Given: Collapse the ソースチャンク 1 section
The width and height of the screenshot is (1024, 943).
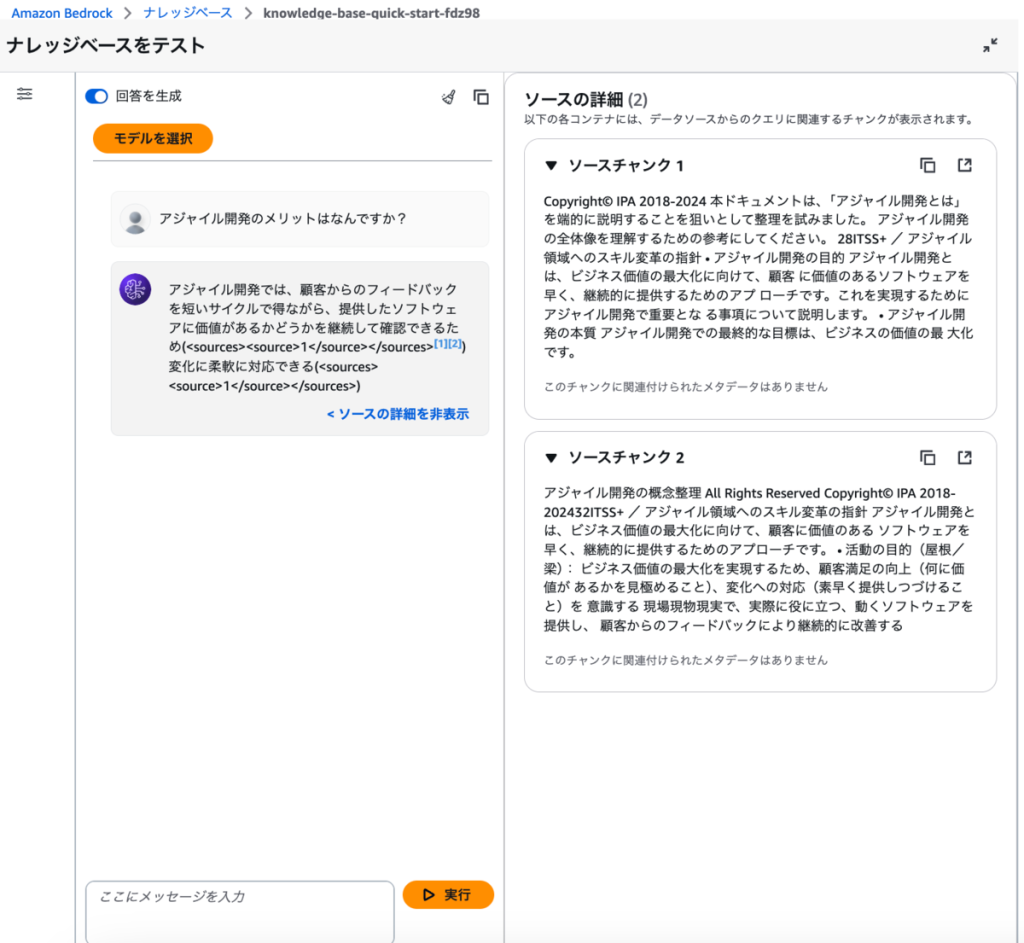Looking at the screenshot, I should [550, 166].
